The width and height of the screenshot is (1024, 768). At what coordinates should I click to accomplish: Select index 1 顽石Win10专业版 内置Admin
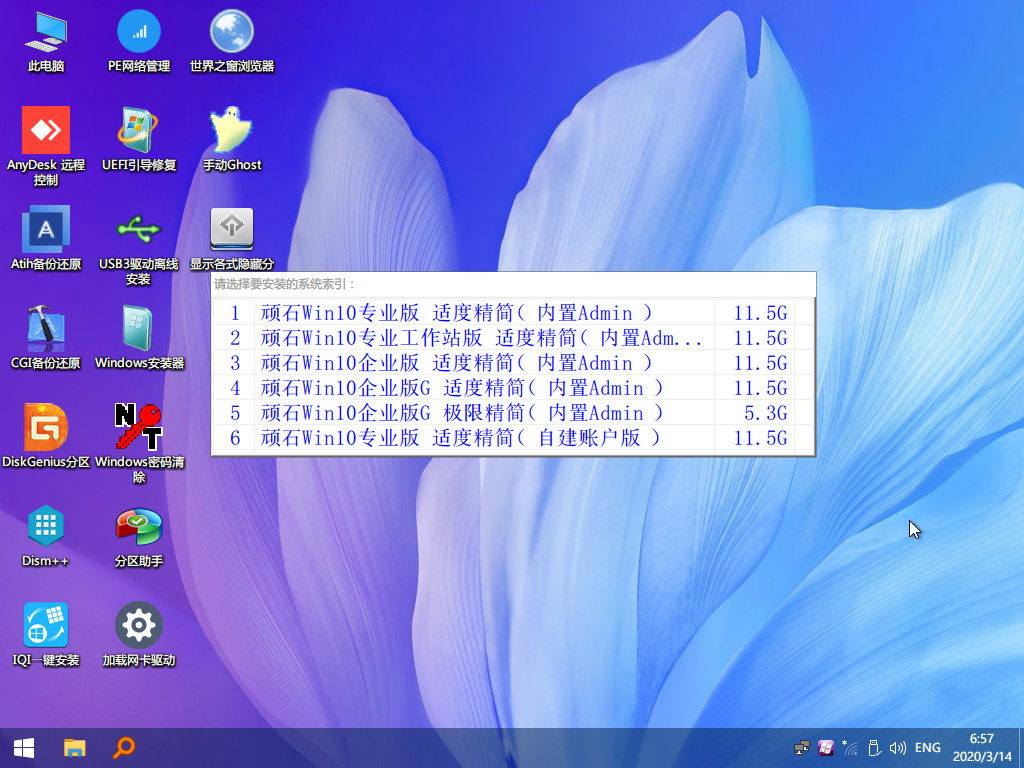click(x=482, y=313)
